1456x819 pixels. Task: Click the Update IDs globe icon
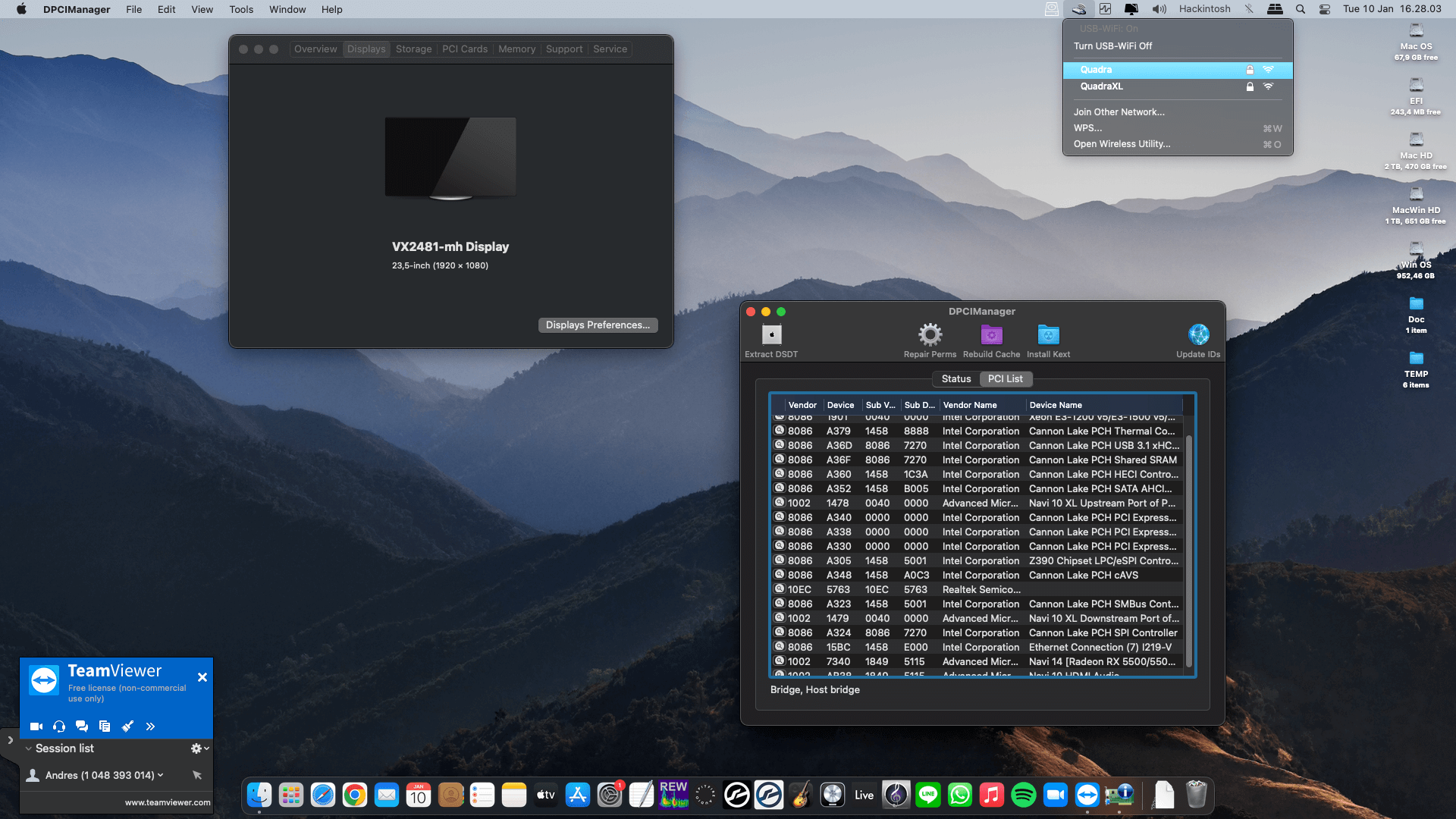click(1198, 334)
